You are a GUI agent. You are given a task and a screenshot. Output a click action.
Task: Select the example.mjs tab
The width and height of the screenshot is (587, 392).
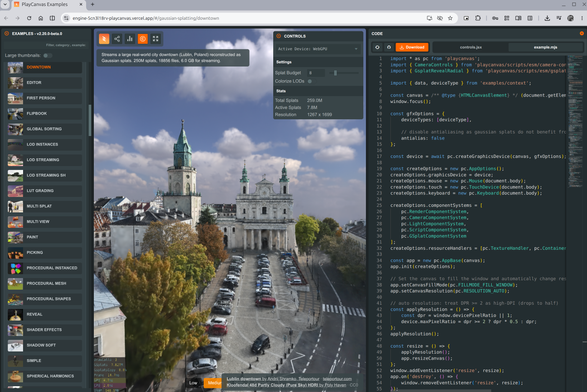coord(545,47)
